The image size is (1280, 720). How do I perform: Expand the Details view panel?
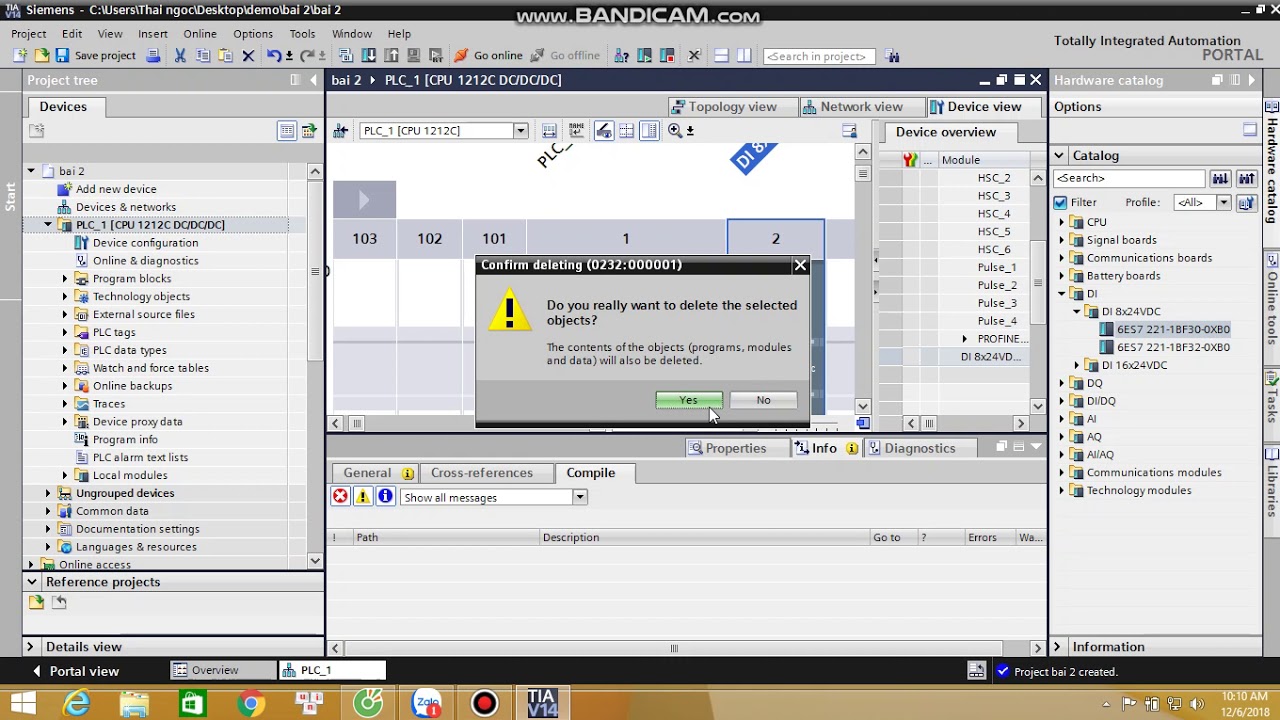coord(30,647)
